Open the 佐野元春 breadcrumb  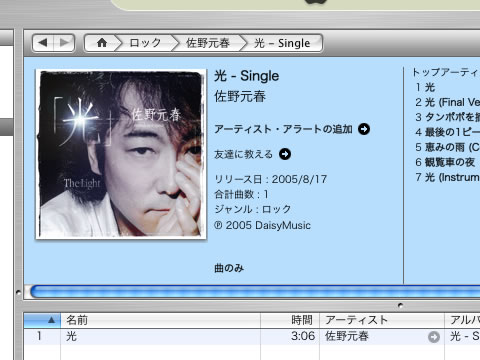pos(208,43)
